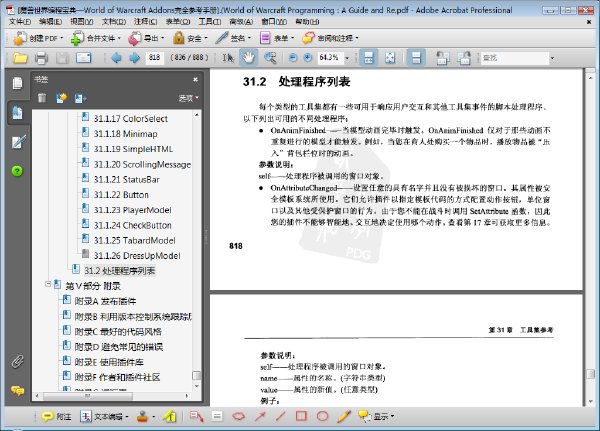Image resolution: width=600 pixels, height=431 pixels.
Task: Open the 显示 Show dropdown in comment bar
Action: 376,416
